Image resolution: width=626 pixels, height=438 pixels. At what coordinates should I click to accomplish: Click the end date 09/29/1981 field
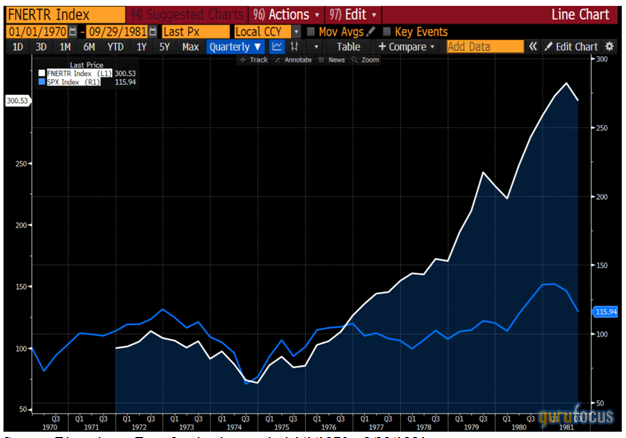(117, 32)
